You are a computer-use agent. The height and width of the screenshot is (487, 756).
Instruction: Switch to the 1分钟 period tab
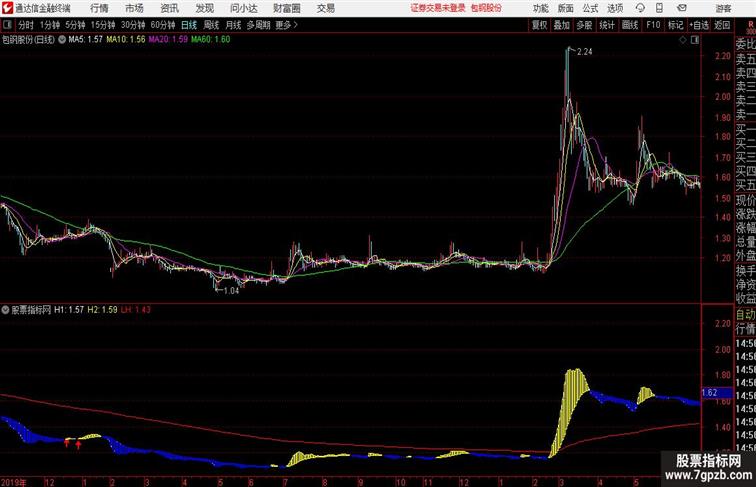[x=50, y=25]
